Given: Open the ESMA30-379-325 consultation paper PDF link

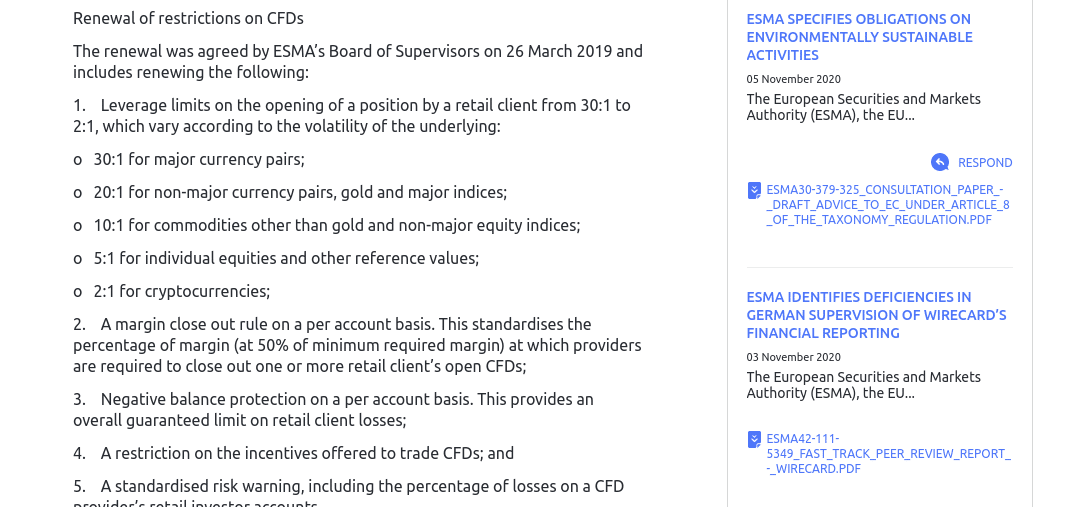Looking at the screenshot, I should [x=887, y=204].
